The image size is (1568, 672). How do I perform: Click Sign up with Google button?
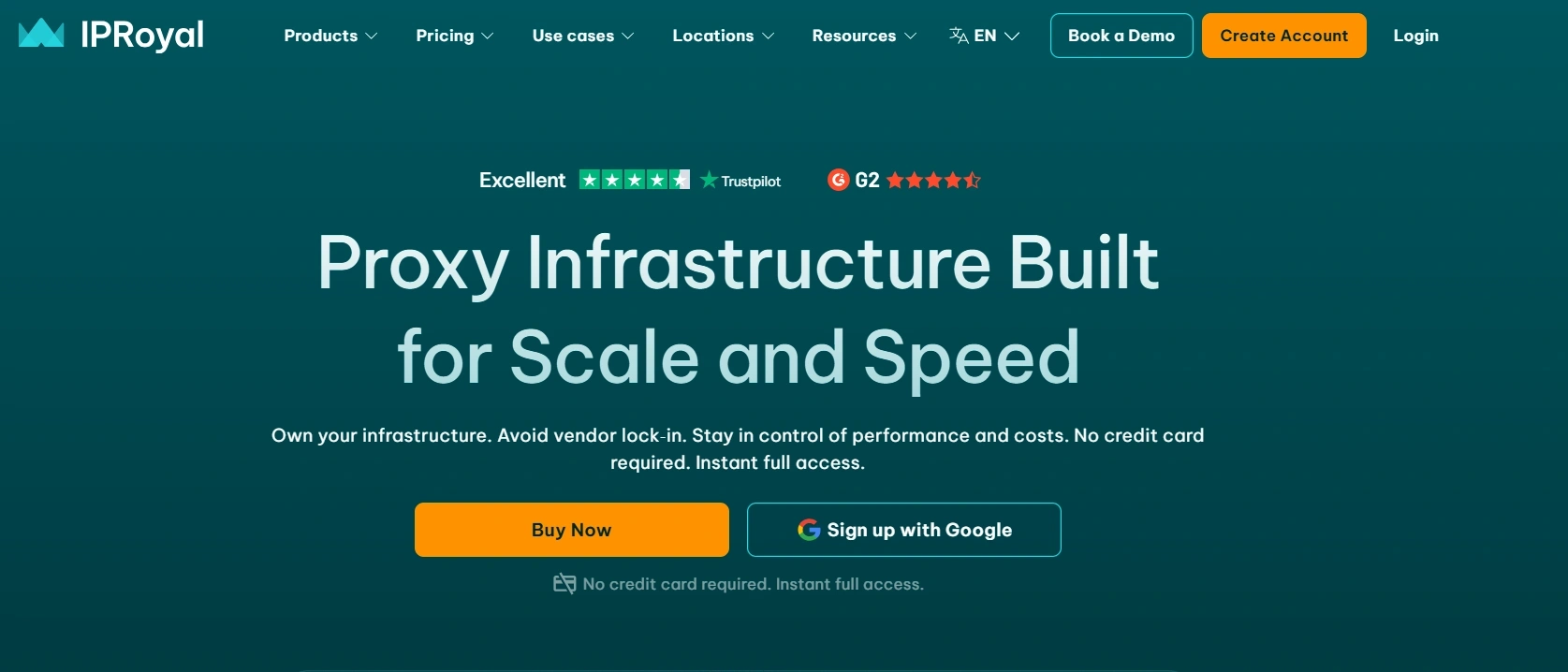(903, 530)
